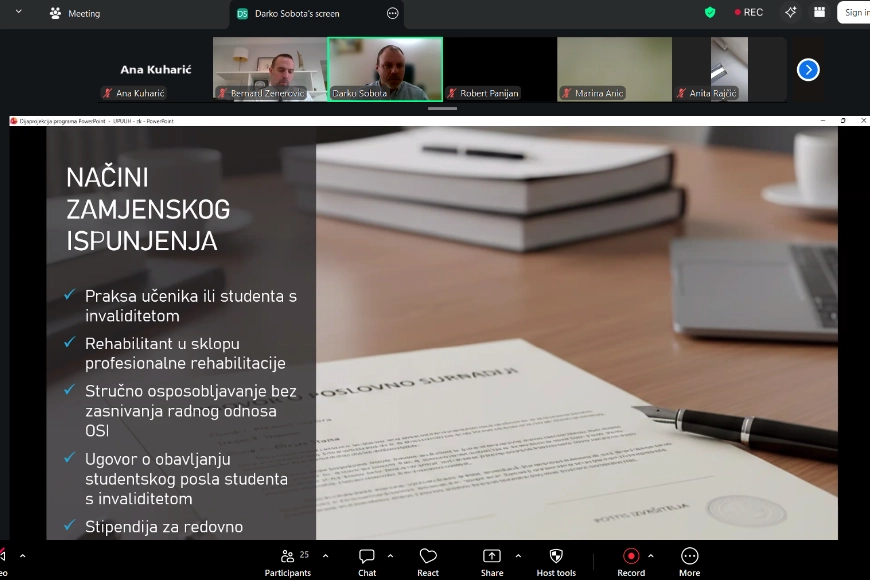
Task: Unmute Marina Anic's microphone
Action: pyautogui.click(x=567, y=93)
